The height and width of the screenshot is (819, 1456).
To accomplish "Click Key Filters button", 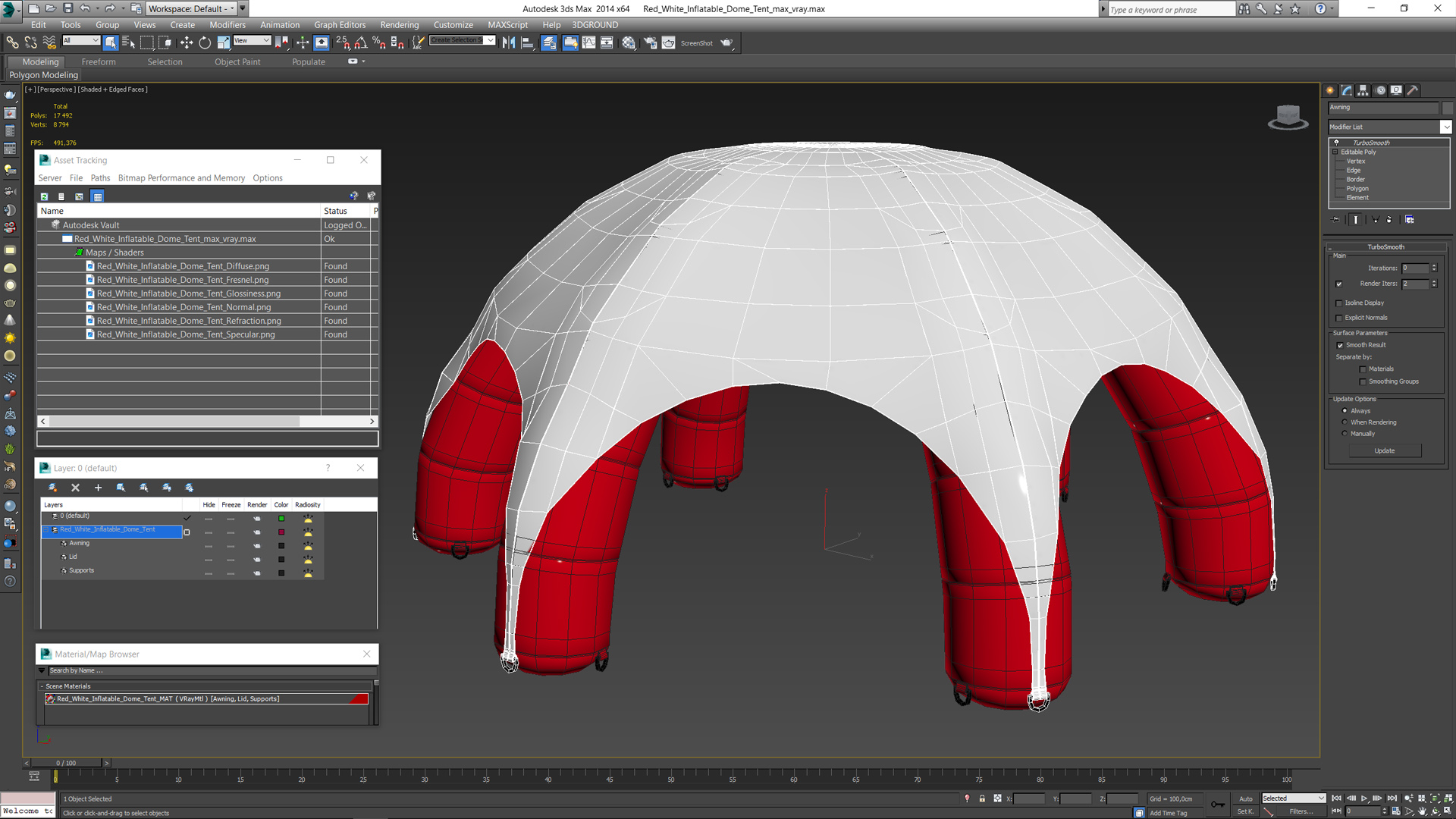I will pos(1301,811).
